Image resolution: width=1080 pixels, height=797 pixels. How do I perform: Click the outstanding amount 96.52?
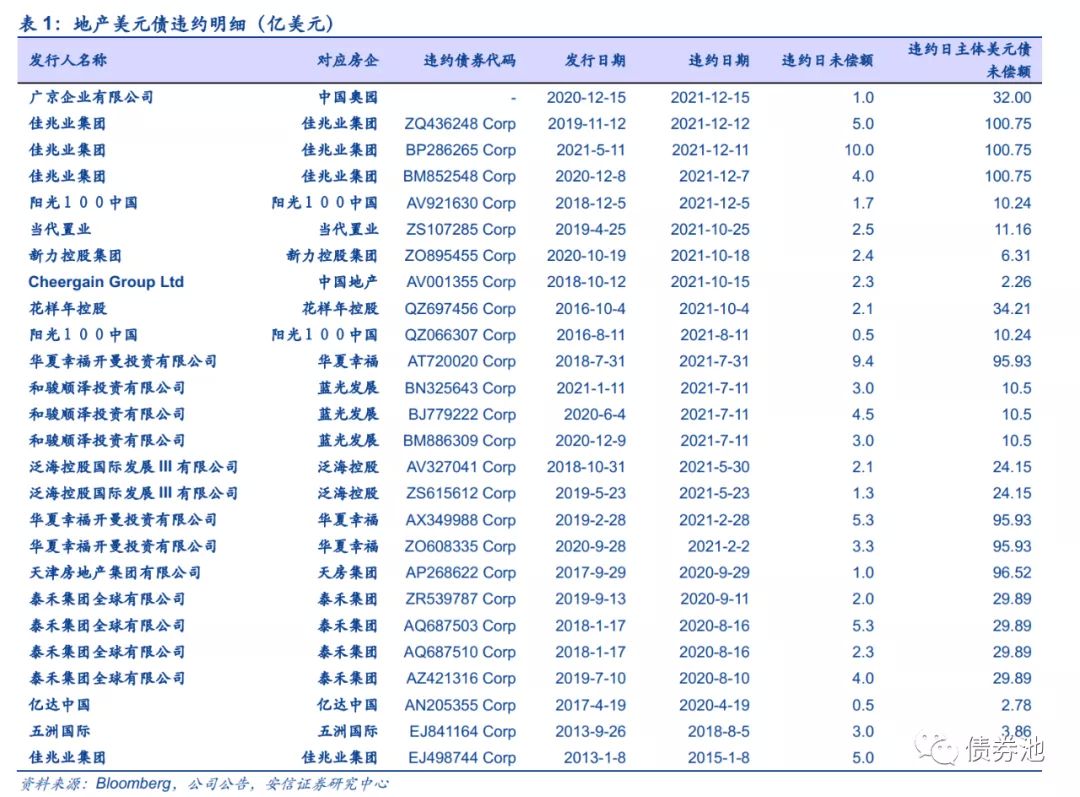[1012, 572]
